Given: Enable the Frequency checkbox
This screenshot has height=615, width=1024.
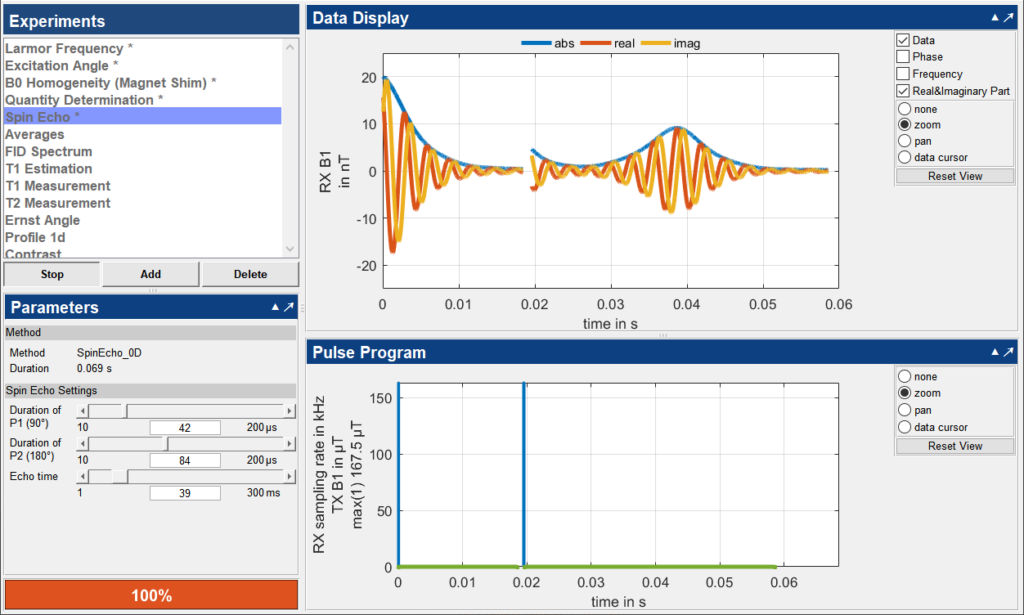Looking at the screenshot, I should click(x=903, y=74).
